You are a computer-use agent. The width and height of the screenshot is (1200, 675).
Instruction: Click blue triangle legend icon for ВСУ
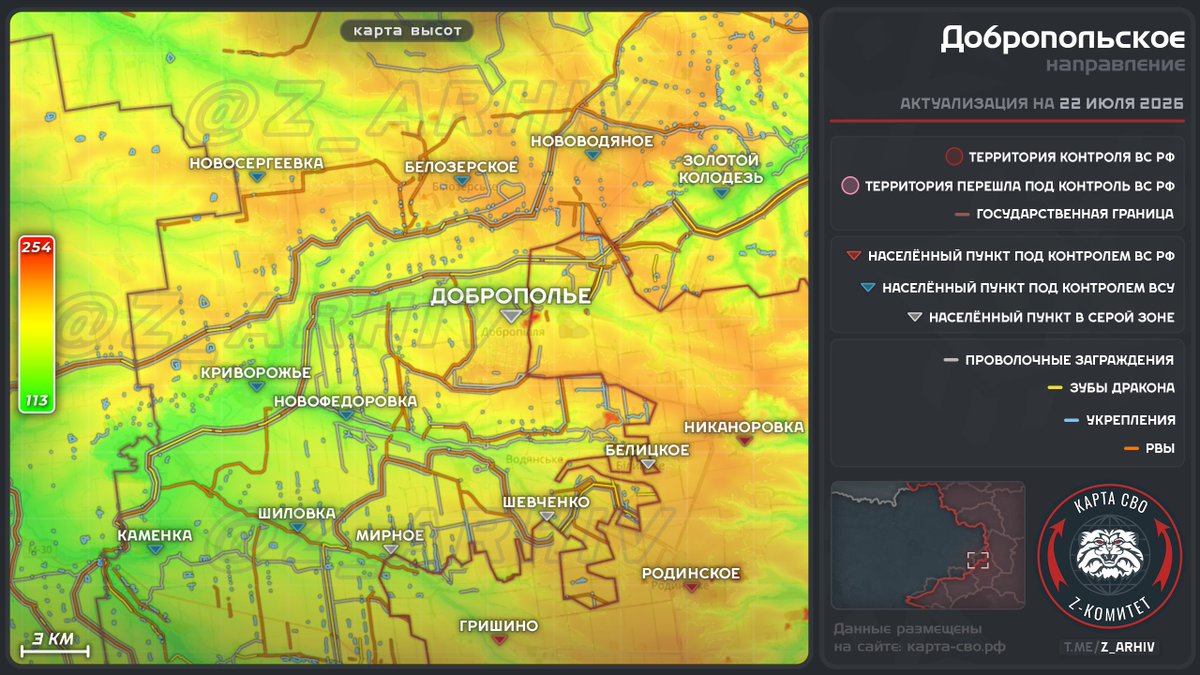(867, 288)
